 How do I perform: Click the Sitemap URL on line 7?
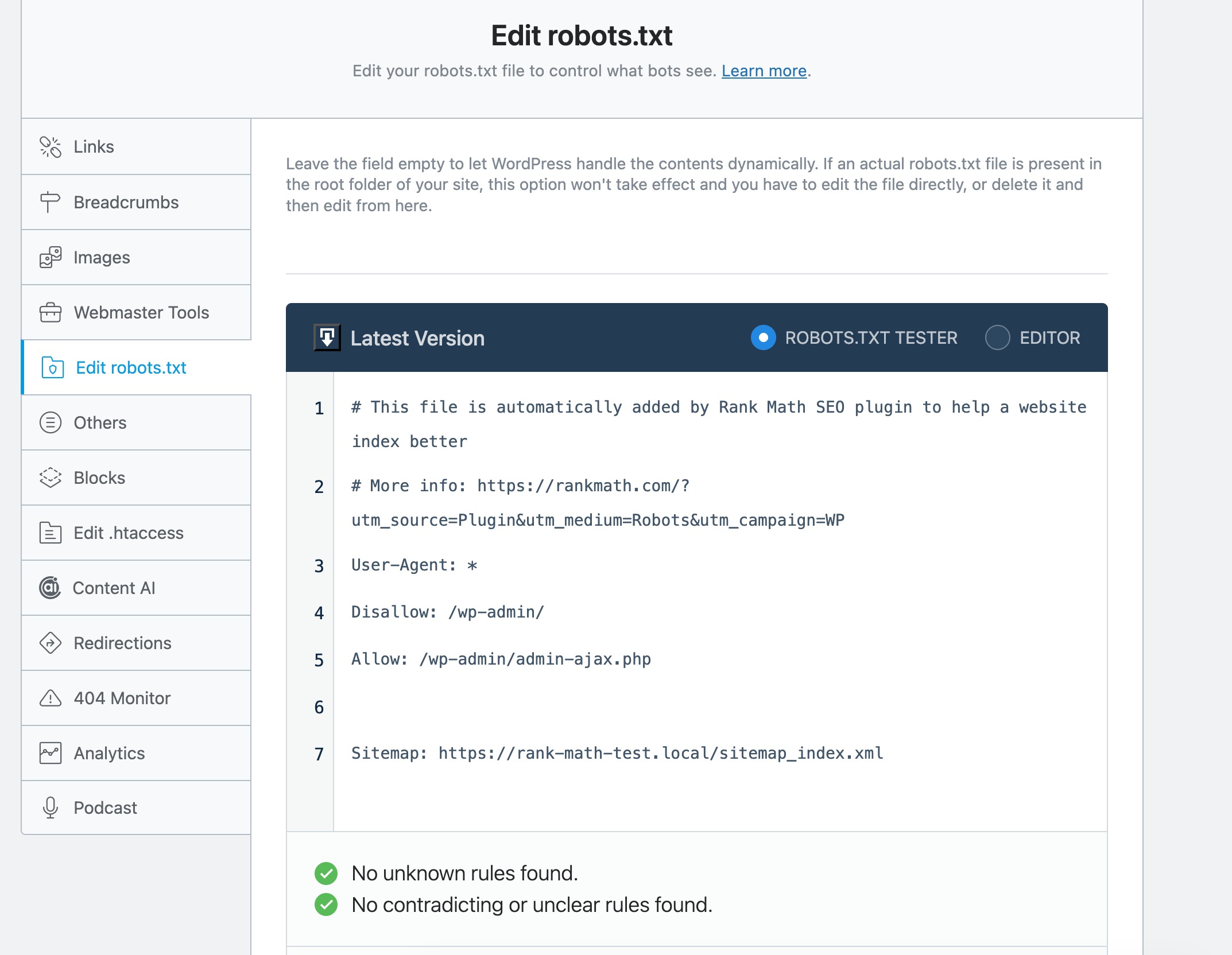(x=617, y=754)
